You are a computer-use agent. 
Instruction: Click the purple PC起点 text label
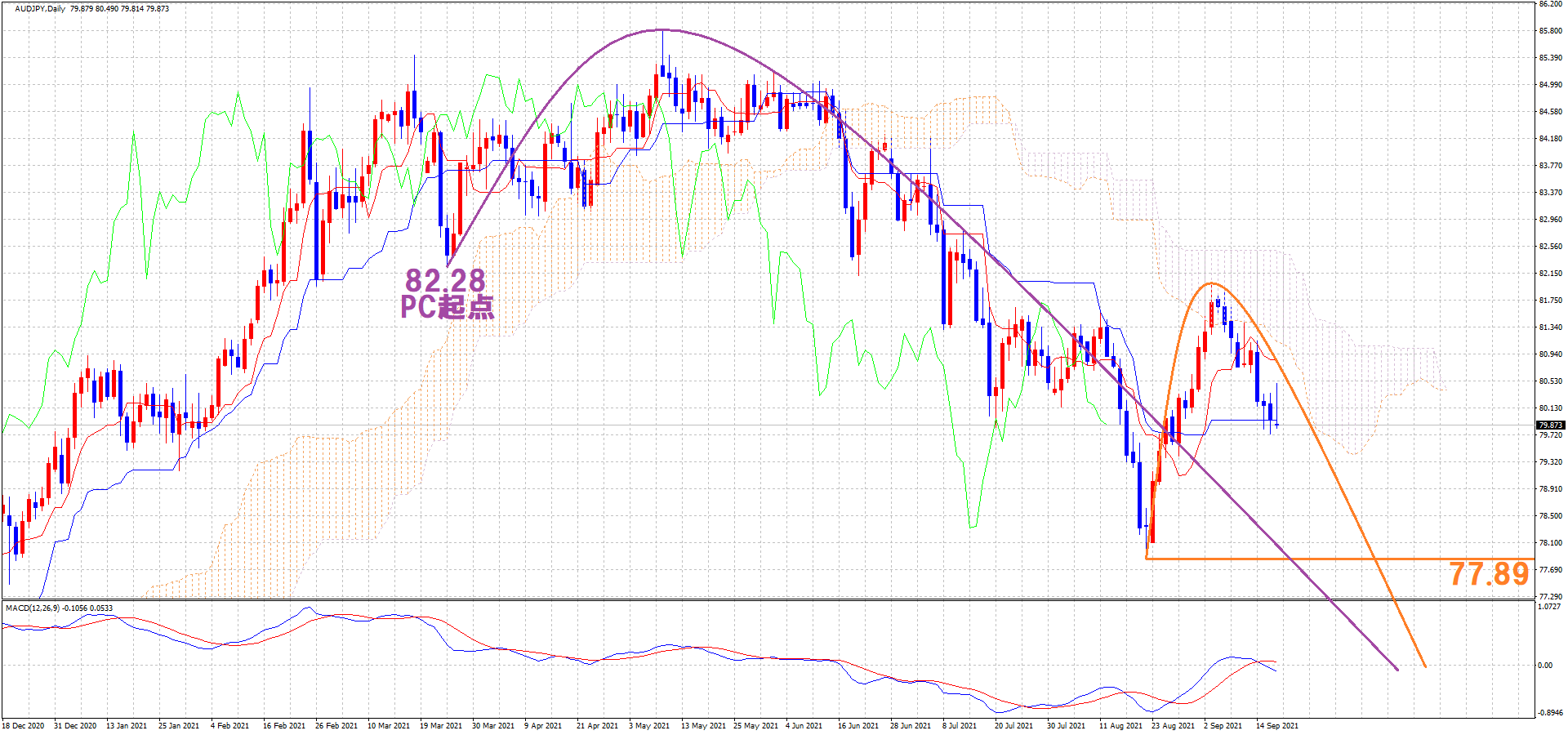click(x=447, y=307)
